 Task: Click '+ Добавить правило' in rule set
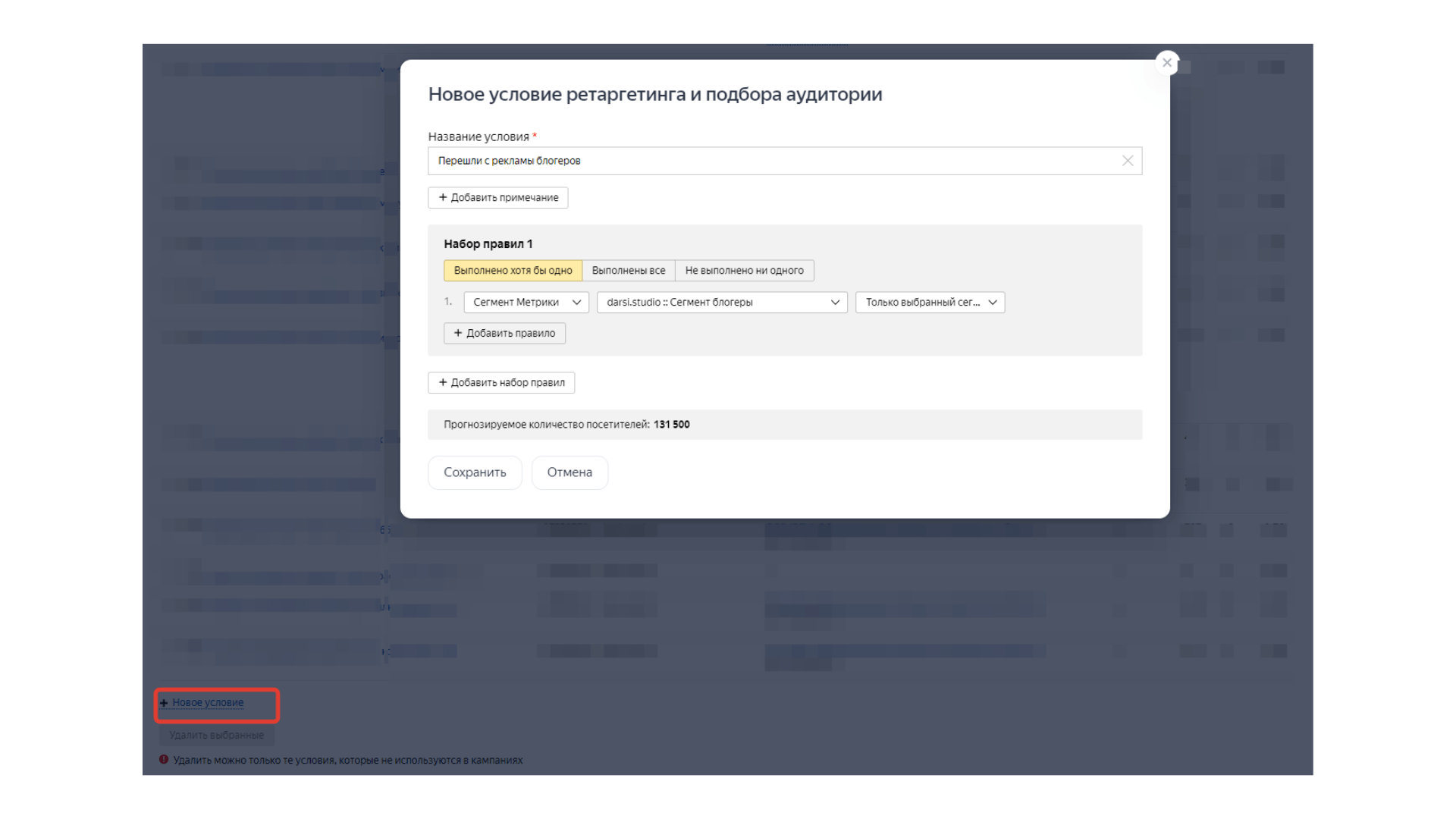(x=504, y=334)
